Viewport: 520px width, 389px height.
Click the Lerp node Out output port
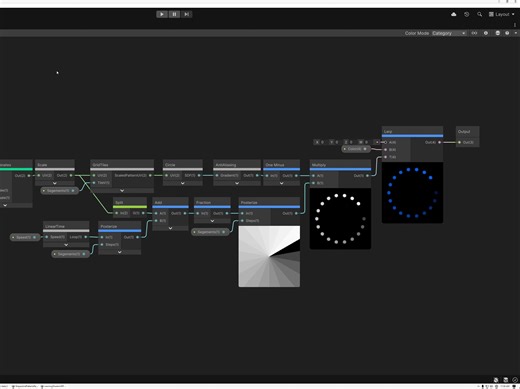(x=439, y=142)
